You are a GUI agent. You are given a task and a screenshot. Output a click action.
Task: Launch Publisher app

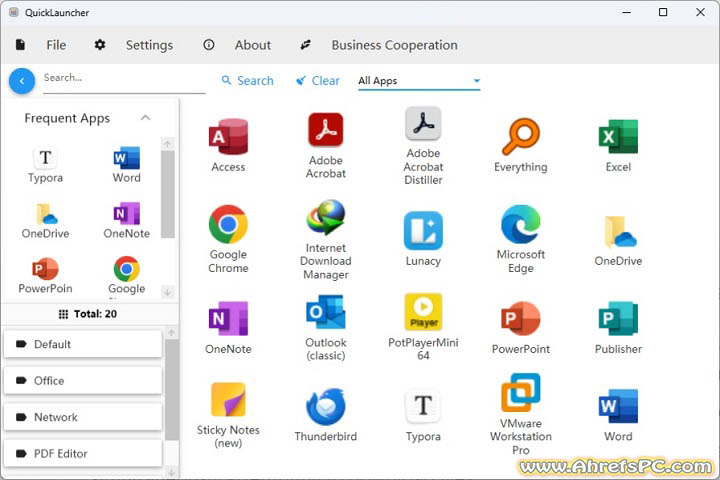tap(618, 328)
